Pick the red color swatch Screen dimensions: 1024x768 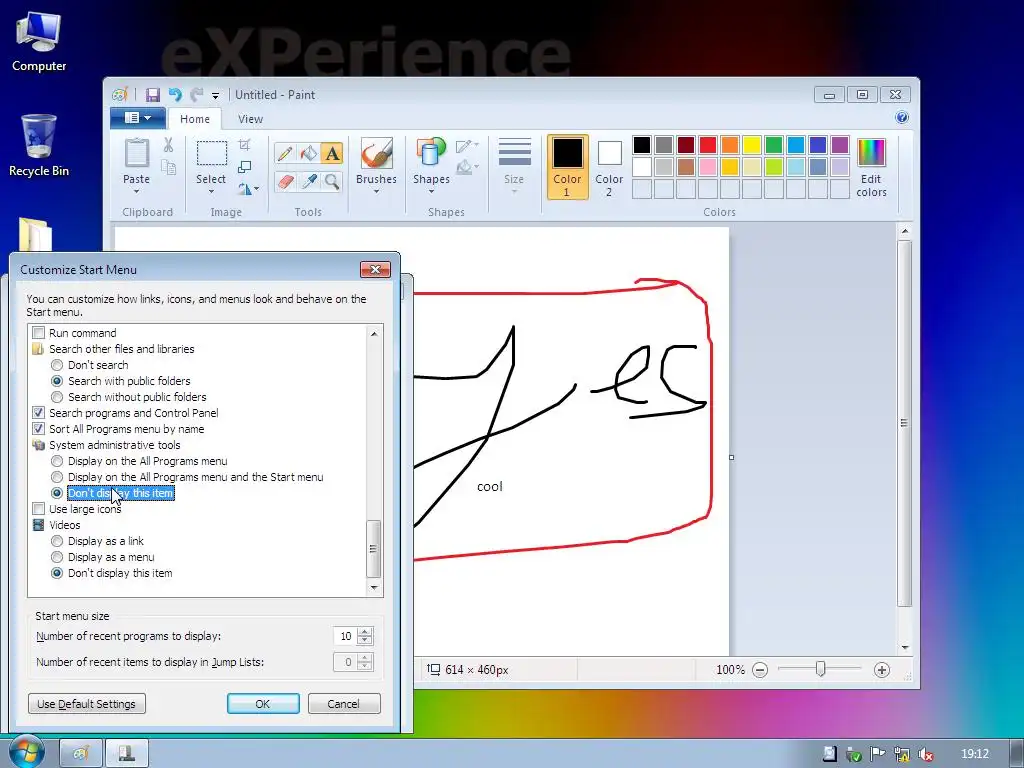(707, 145)
